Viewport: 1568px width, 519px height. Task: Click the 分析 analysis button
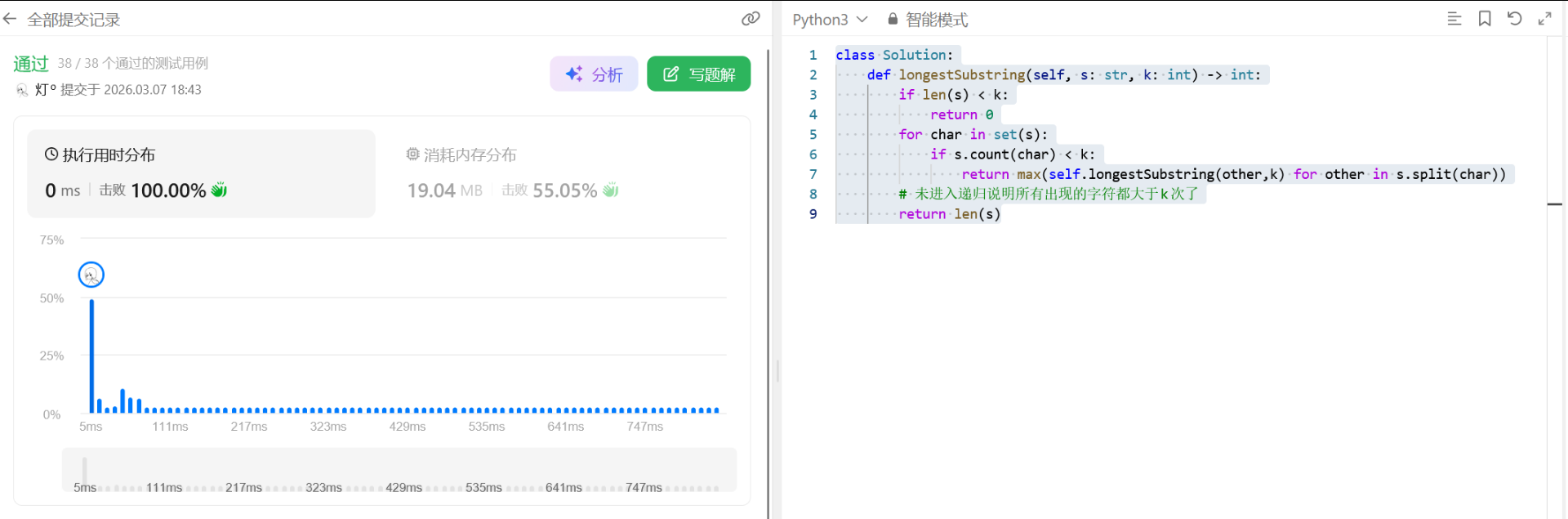click(x=594, y=74)
